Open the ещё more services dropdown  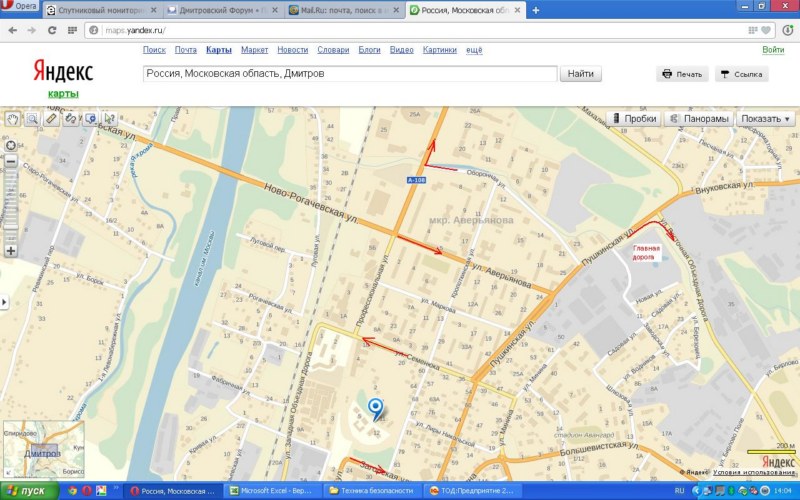pyautogui.click(x=474, y=49)
